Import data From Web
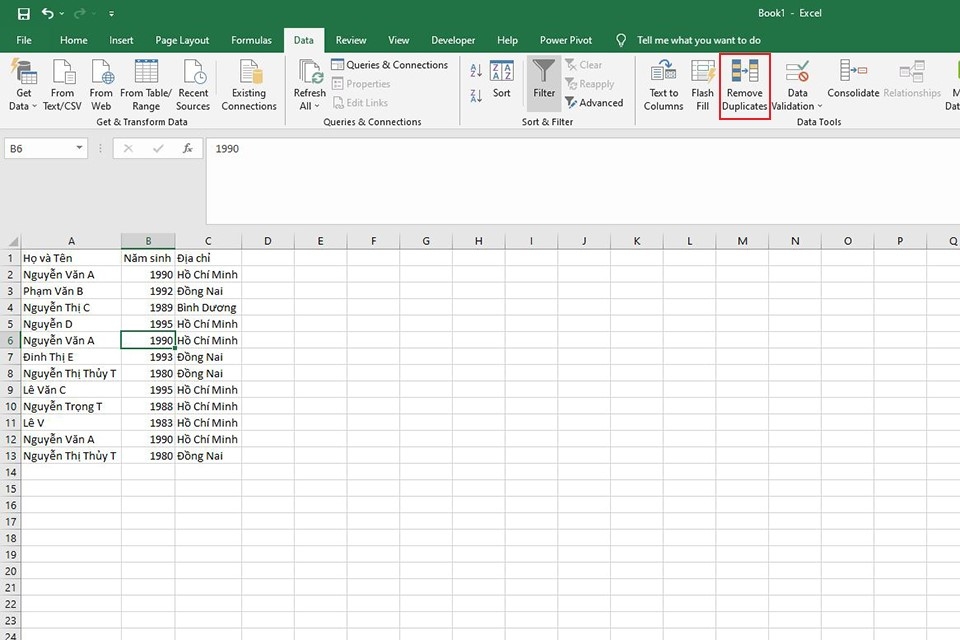 (101, 85)
